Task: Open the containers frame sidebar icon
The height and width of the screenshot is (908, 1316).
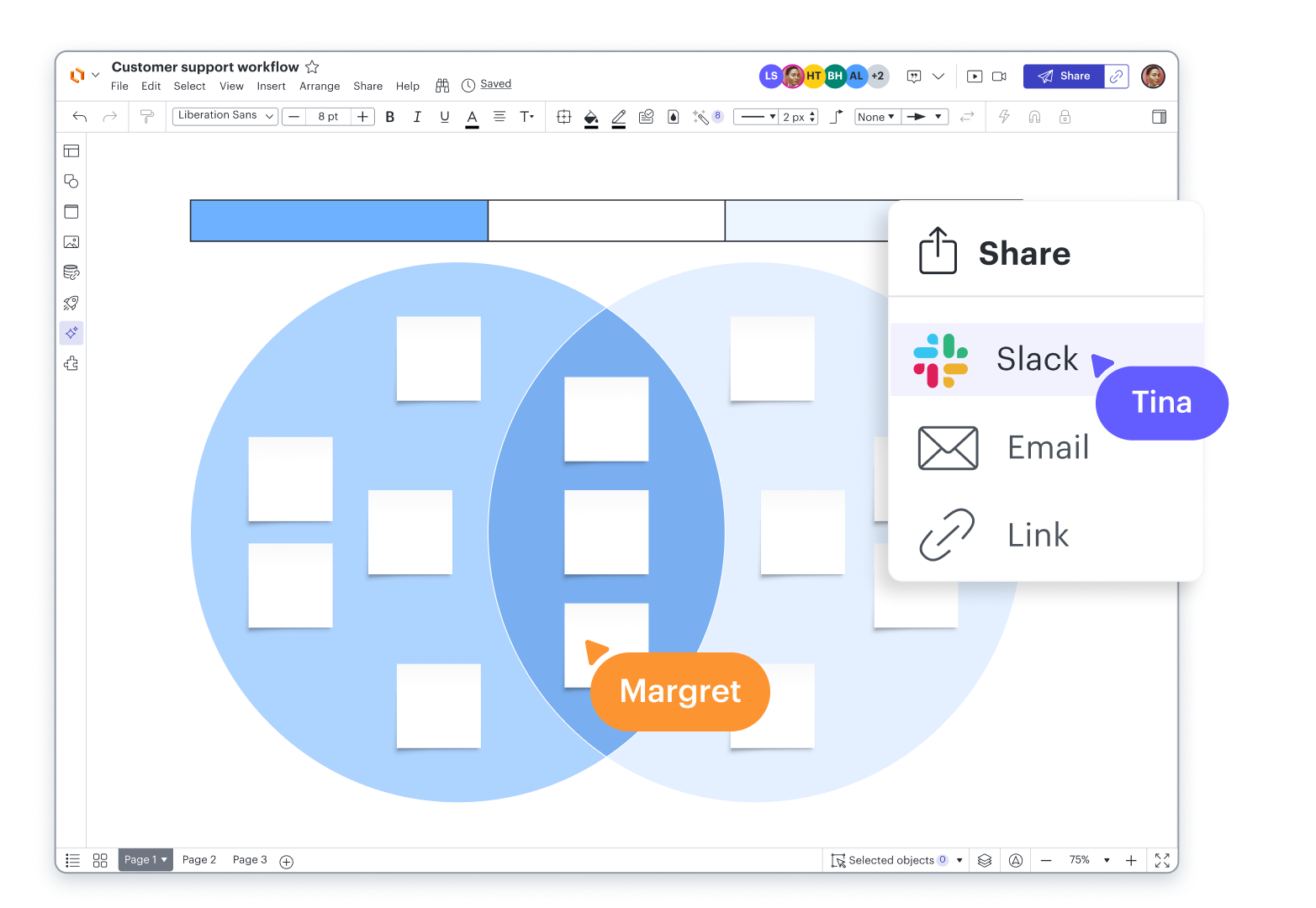Action: 71,212
